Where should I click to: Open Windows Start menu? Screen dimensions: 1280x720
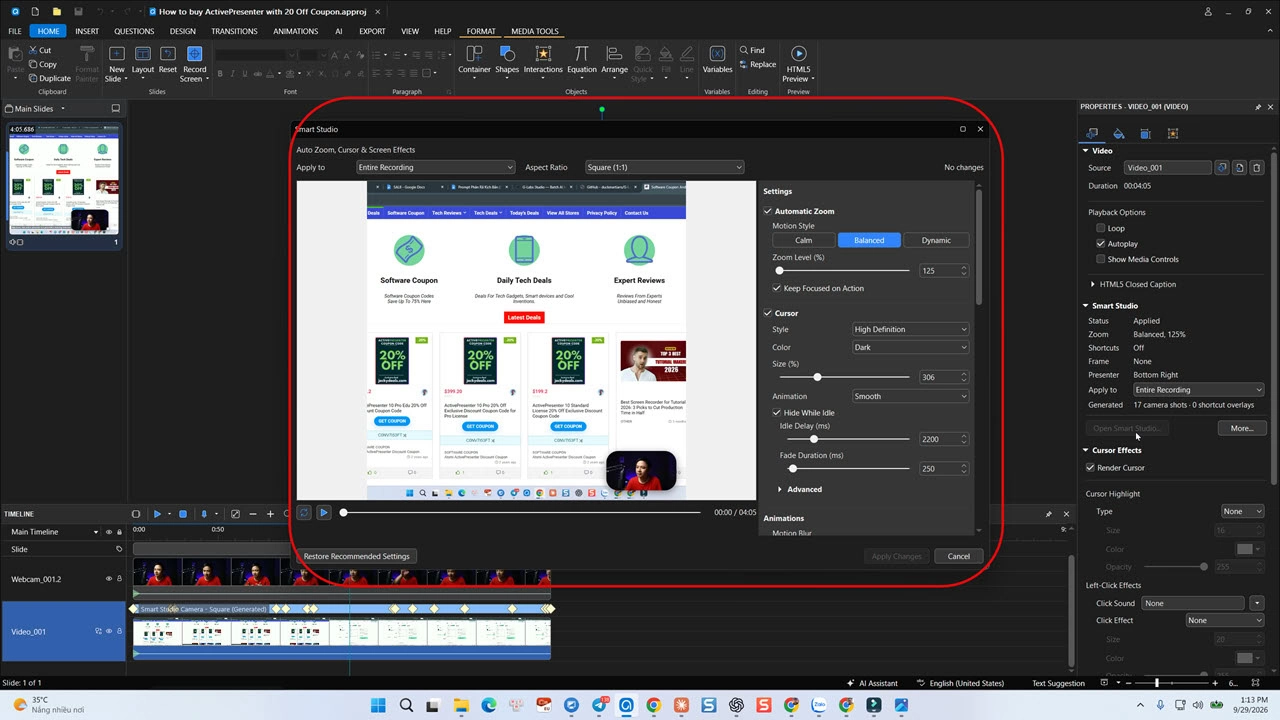379,705
